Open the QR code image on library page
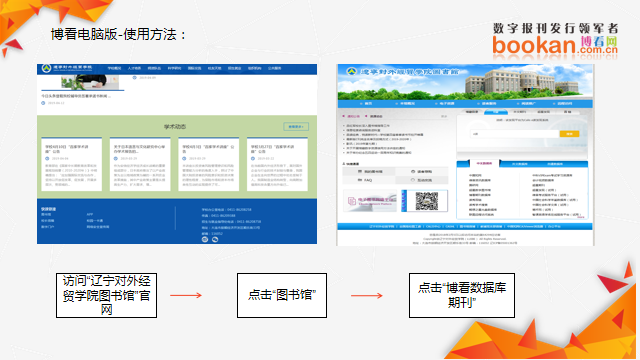 pyautogui.click(x=427, y=200)
